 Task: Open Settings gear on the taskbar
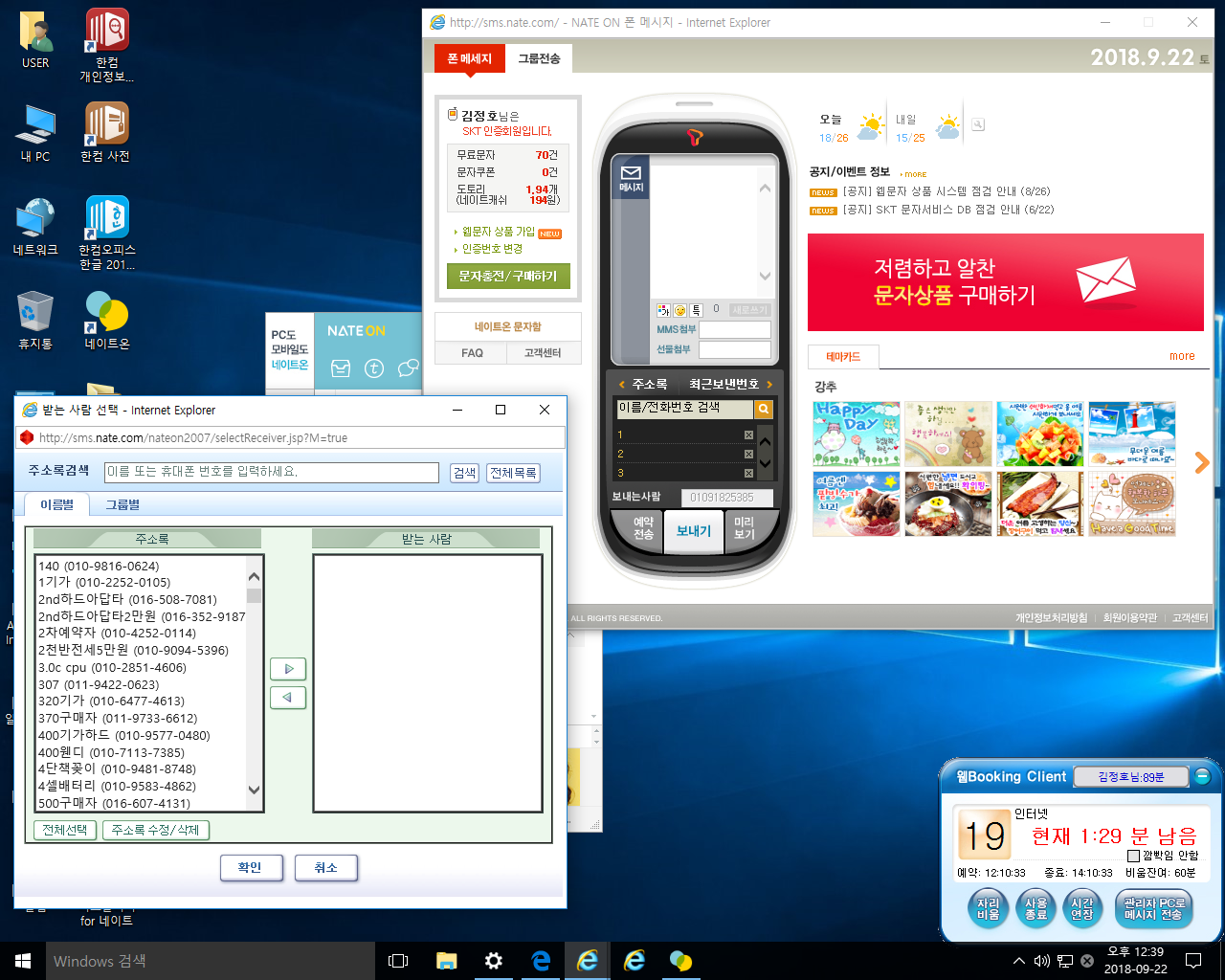494,961
